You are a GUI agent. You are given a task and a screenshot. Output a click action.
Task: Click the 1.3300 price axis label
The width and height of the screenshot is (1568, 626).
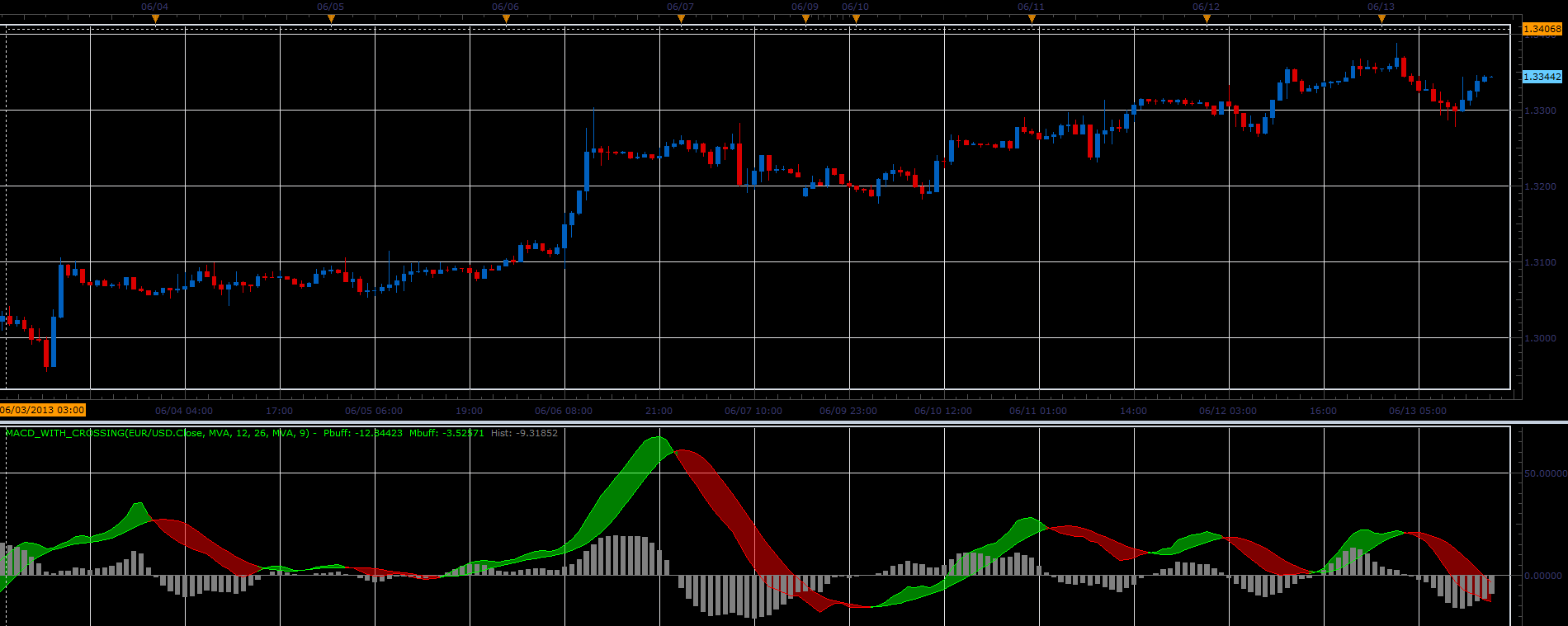click(x=1540, y=111)
